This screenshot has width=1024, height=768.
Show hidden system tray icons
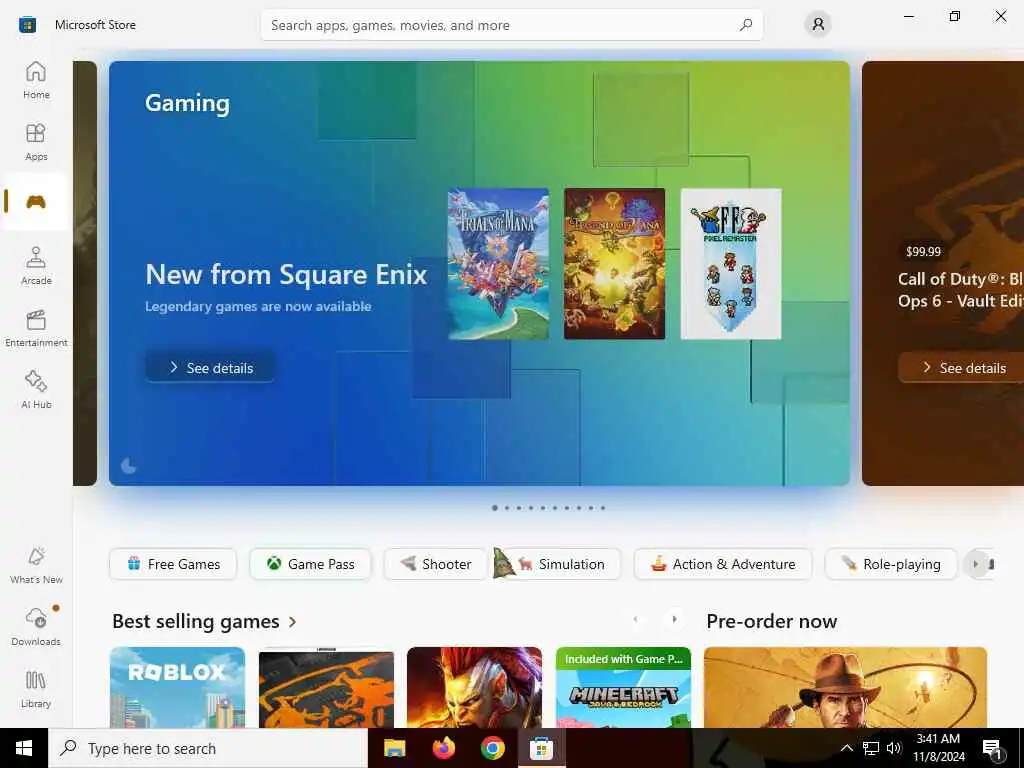[846, 748]
